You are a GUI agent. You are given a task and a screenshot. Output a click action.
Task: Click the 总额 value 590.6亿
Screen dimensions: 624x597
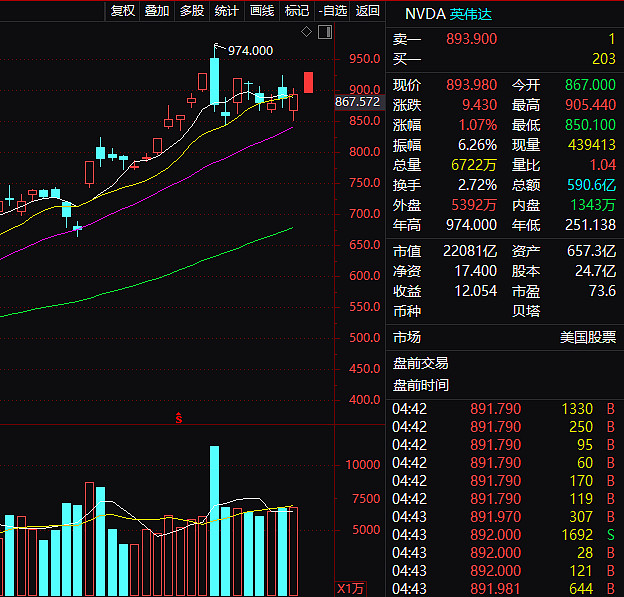pos(591,185)
